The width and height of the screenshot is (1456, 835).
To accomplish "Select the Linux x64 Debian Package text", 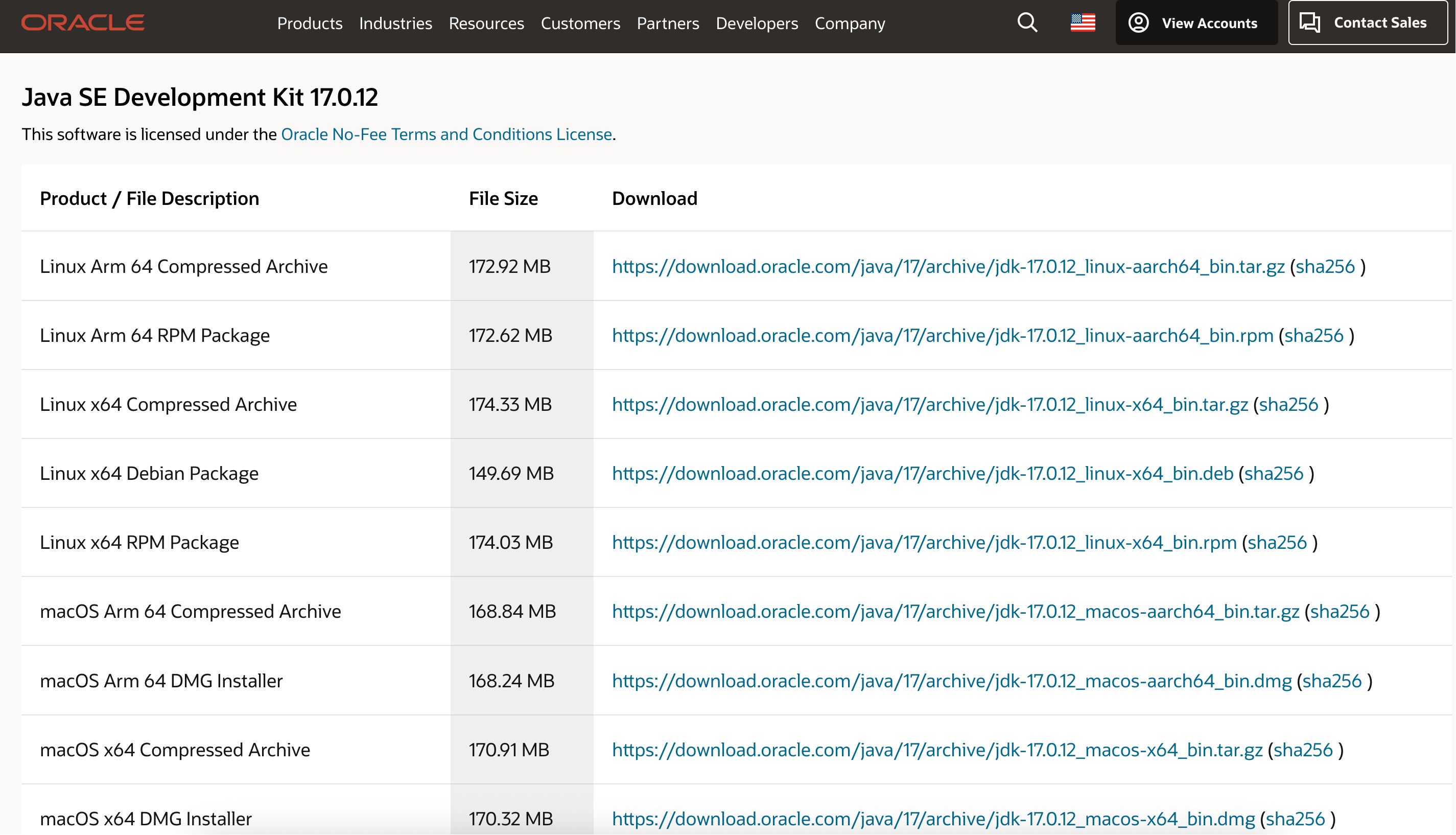I will tap(149, 473).
